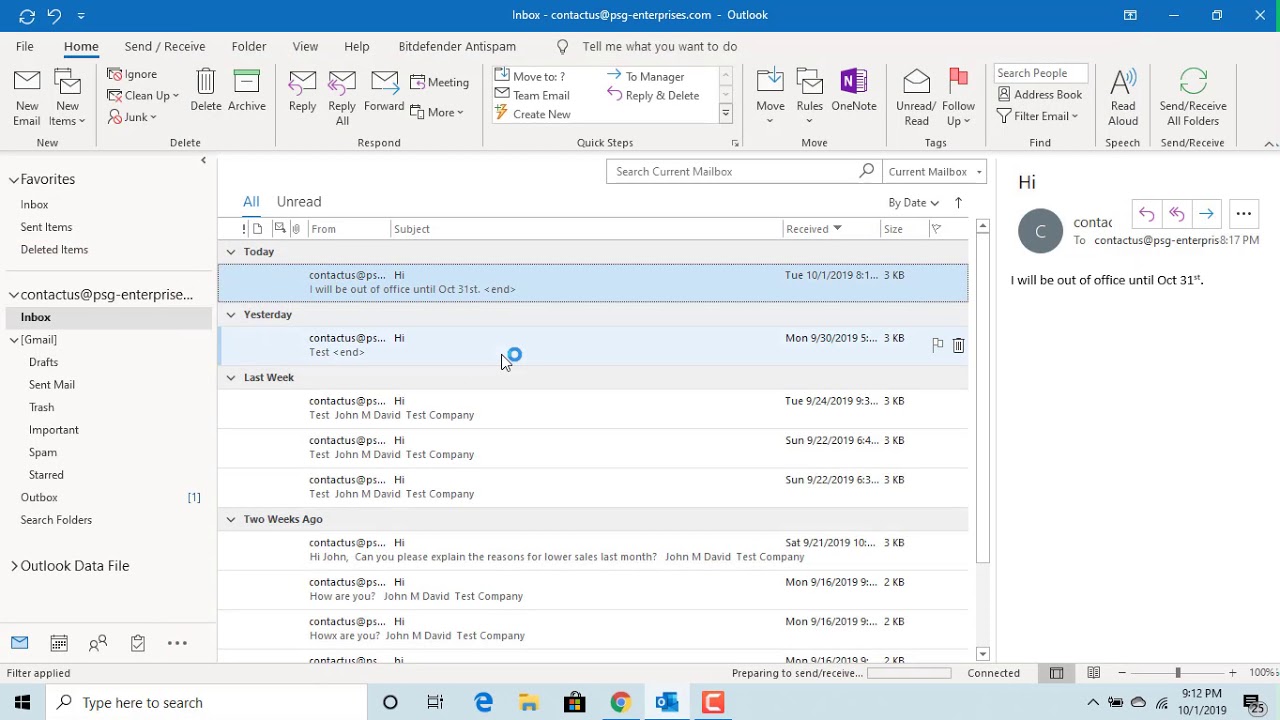This screenshot has width=1280, height=720.
Task: Show only Unread messages
Action: point(299,202)
